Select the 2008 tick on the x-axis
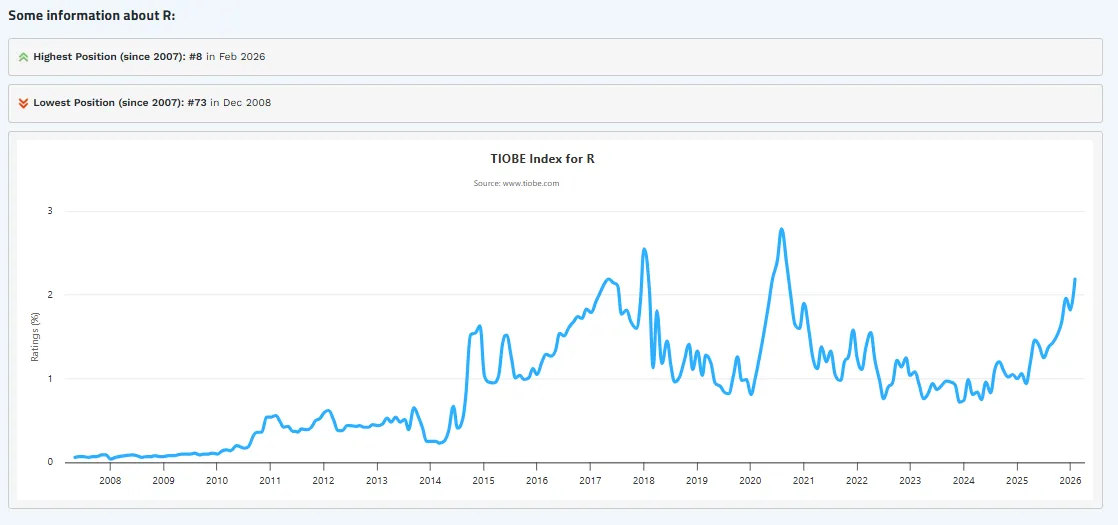The image size is (1118, 525). click(110, 481)
